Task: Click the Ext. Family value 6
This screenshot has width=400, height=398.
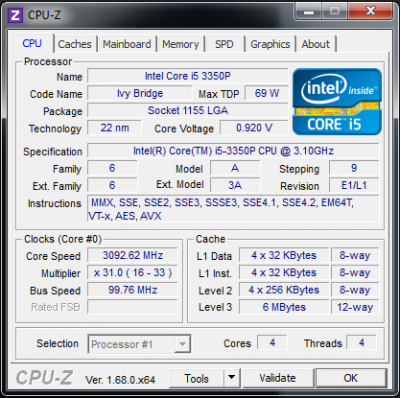Action: [x=112, y=185]
